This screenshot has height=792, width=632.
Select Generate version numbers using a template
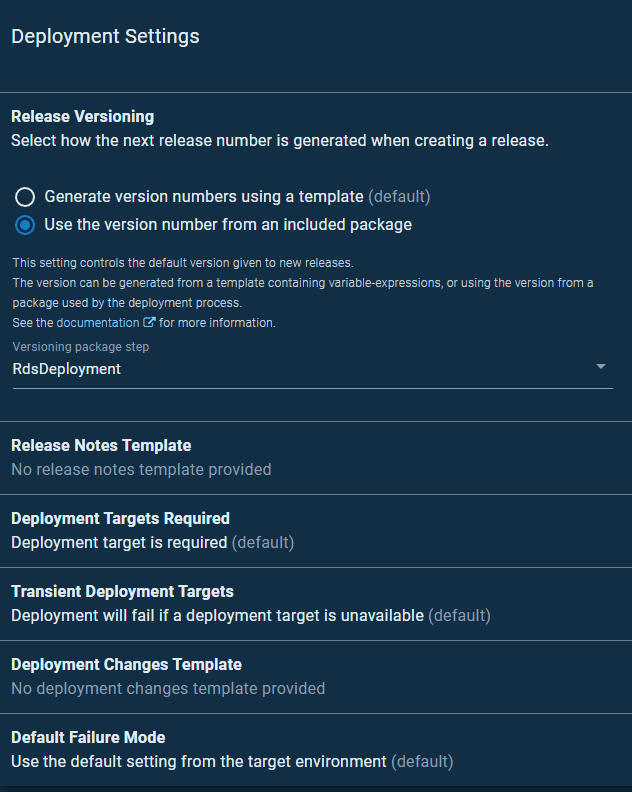[25, 196]
